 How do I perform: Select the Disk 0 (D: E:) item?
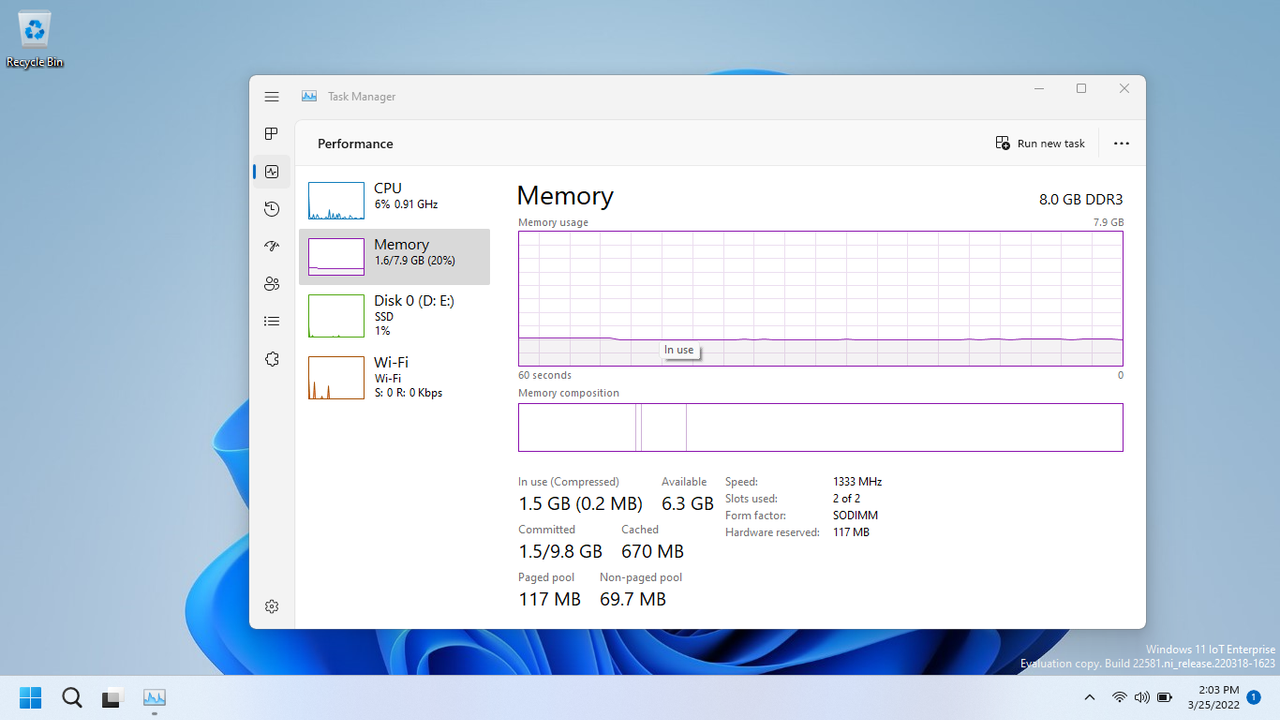coord(394,315)
